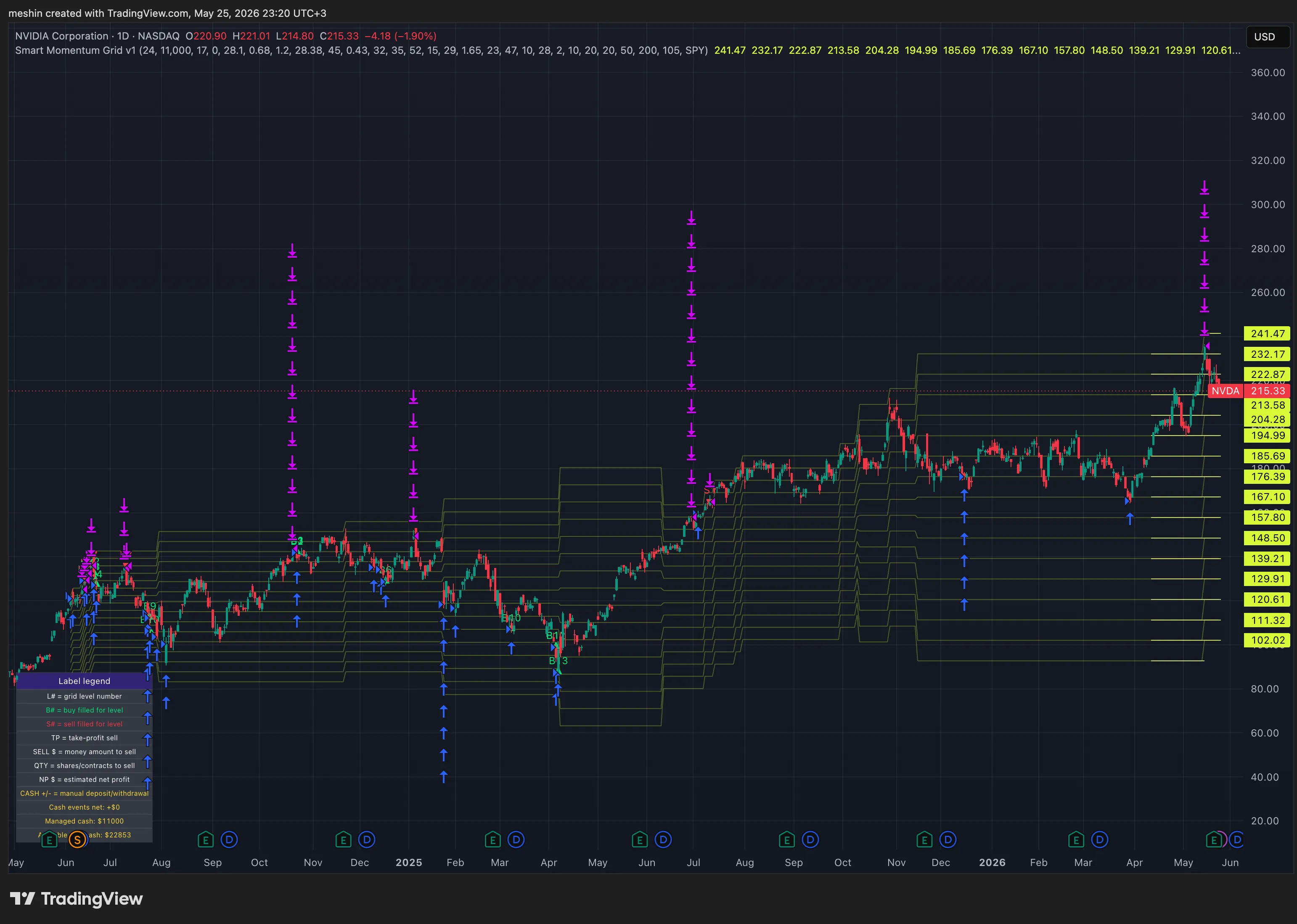Click the 215.33 current price label
The height and width of the screenshot is (924, 1297).
point(1268,391)
